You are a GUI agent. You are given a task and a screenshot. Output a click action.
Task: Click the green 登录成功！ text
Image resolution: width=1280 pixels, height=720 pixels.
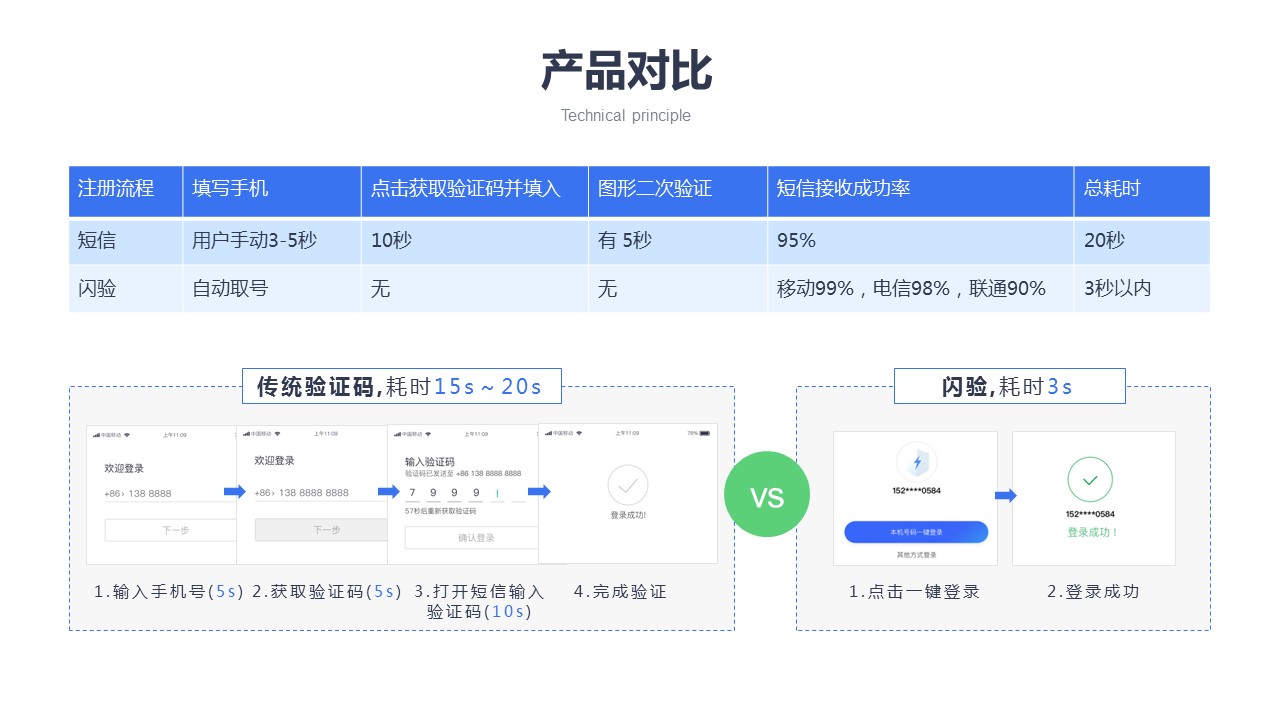pos(1092,532)
